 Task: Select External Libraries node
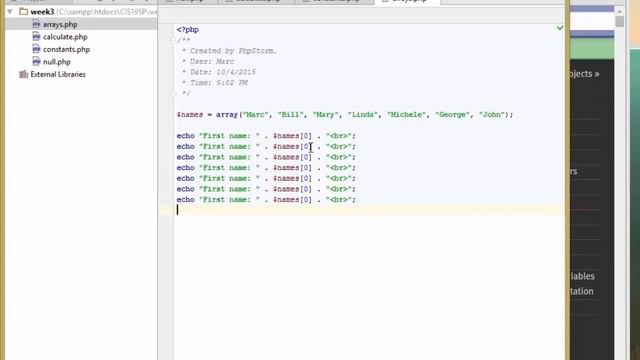[58, 74]
